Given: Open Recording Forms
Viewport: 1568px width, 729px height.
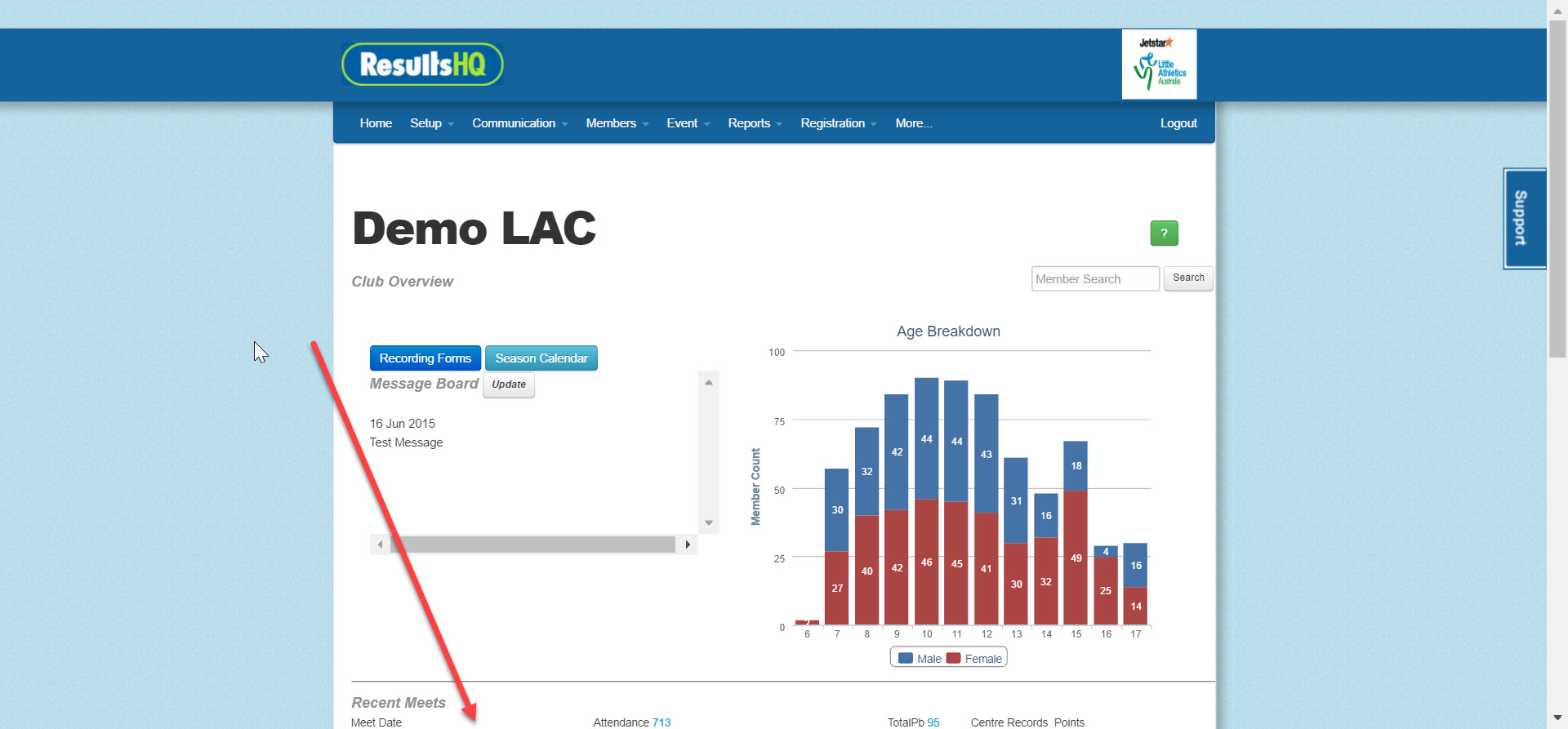Looking at the screenshot, I should pos(425,358).
